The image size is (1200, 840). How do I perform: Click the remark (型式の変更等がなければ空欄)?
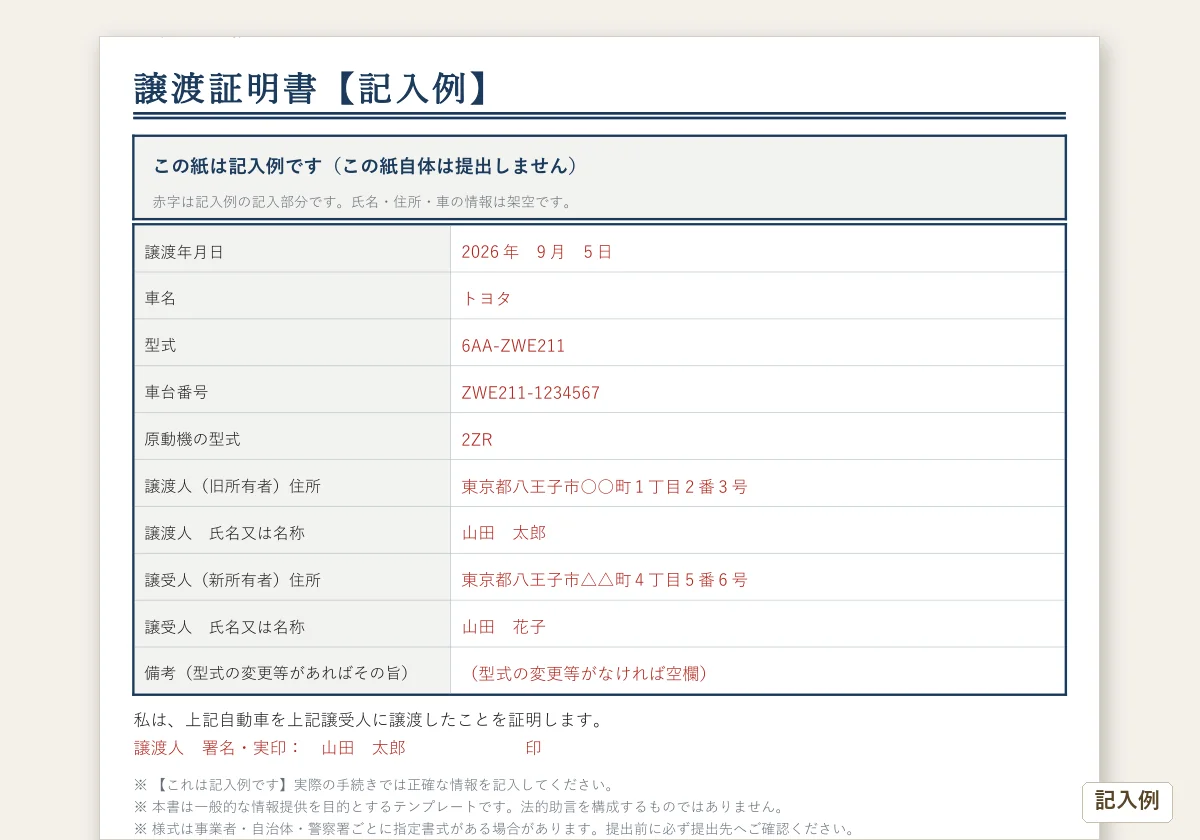tap(588, 674)
